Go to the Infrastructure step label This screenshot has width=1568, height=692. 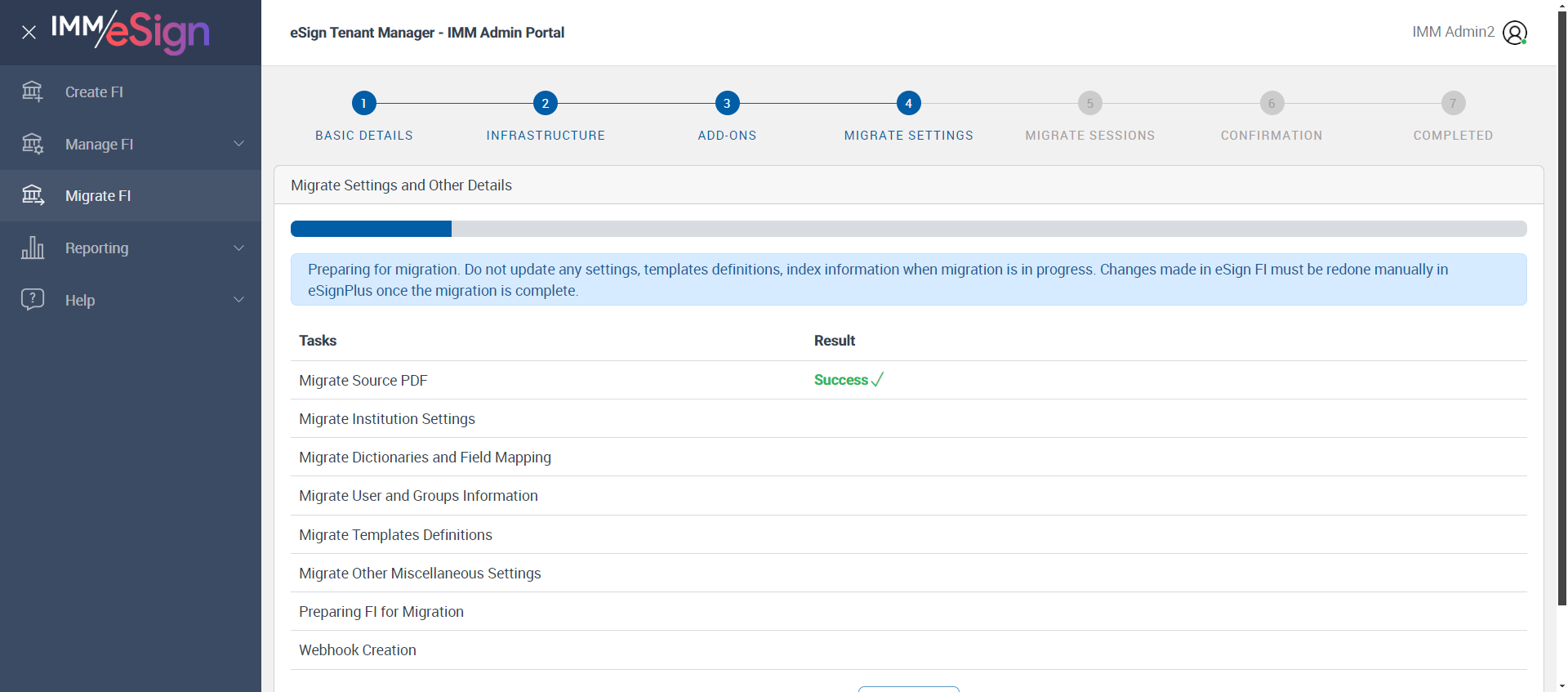[x=546, y=136]
